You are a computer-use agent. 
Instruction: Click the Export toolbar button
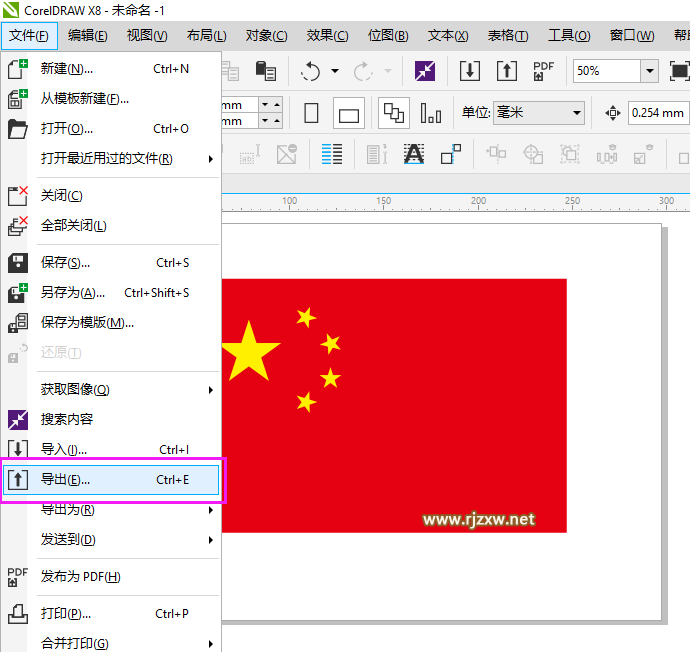(x=506, y=71)
